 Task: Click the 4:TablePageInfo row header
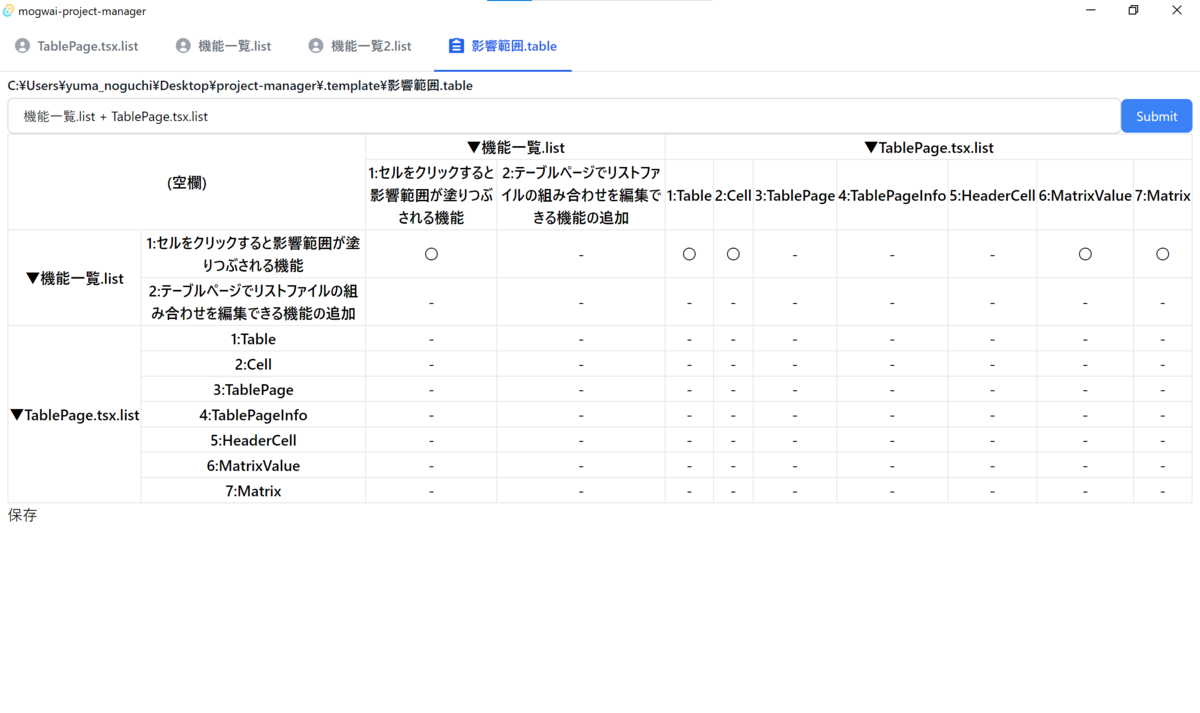click(x=253, y=415)
